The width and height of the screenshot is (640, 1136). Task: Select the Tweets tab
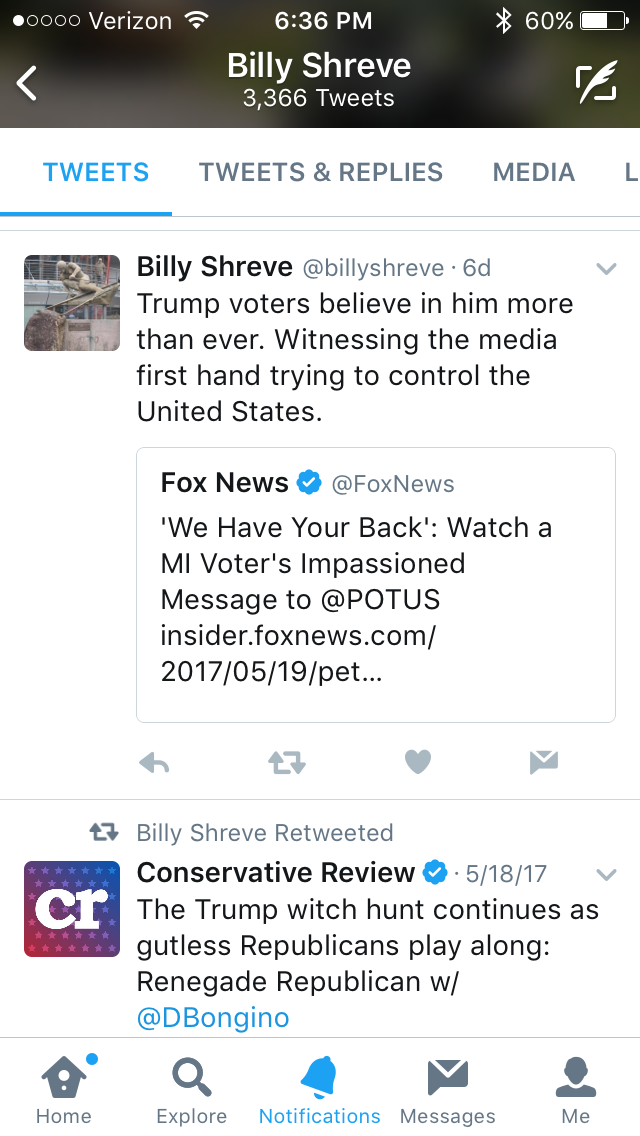(x=95, y=172)
